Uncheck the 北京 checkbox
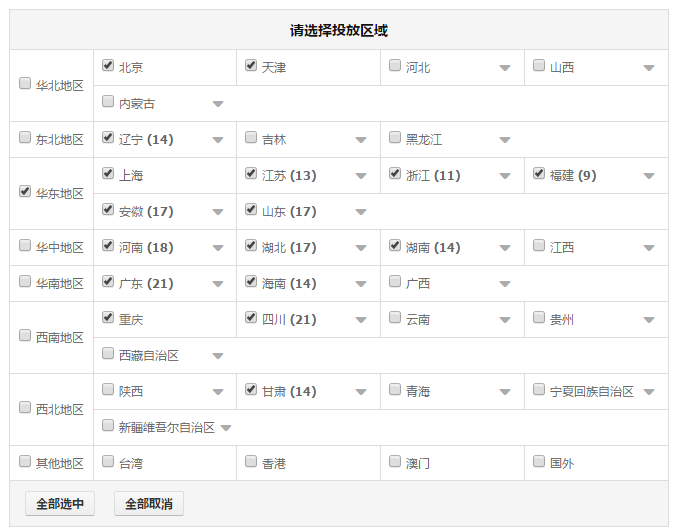This screenshot has height=528, width=679. coord(108,65)
